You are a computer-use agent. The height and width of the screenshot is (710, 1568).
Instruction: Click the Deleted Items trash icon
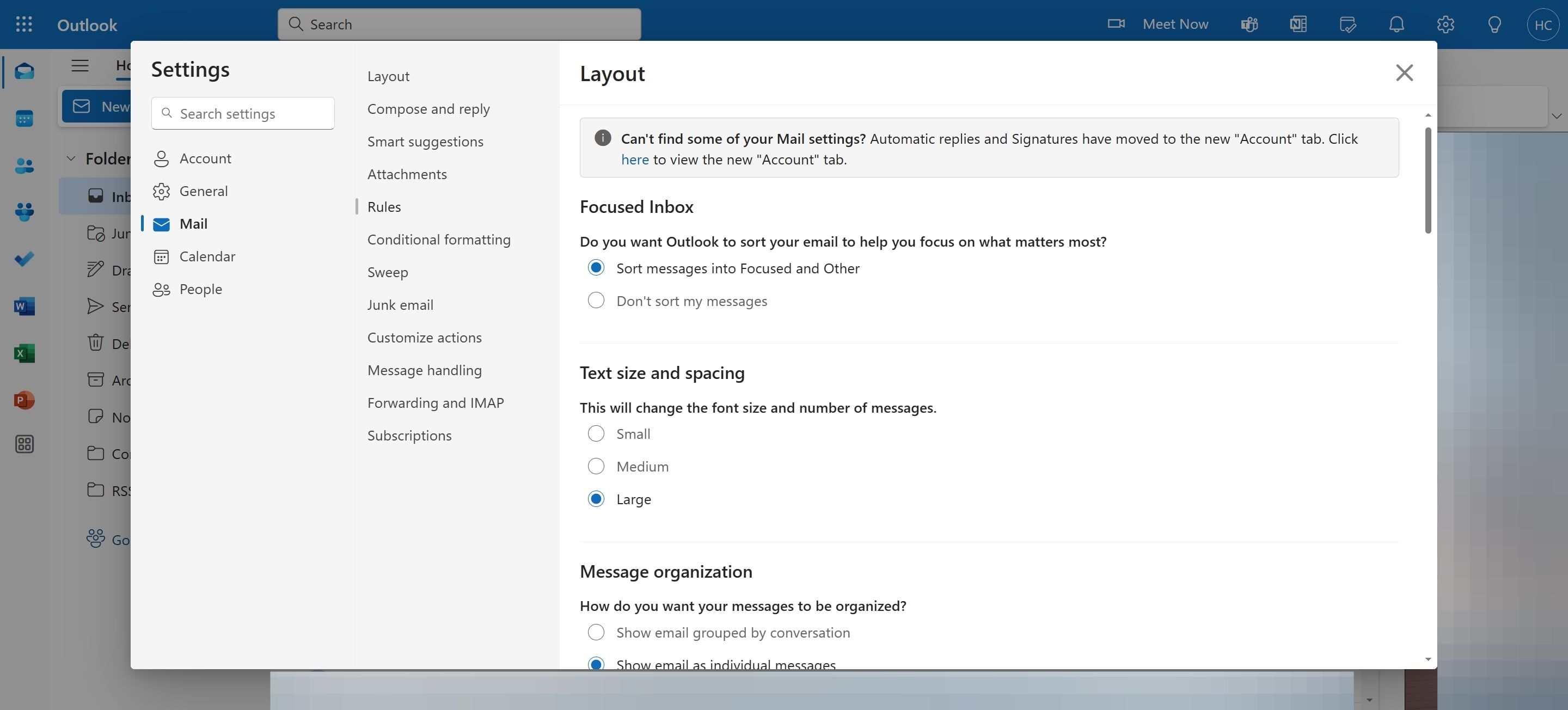coord(96,342)
